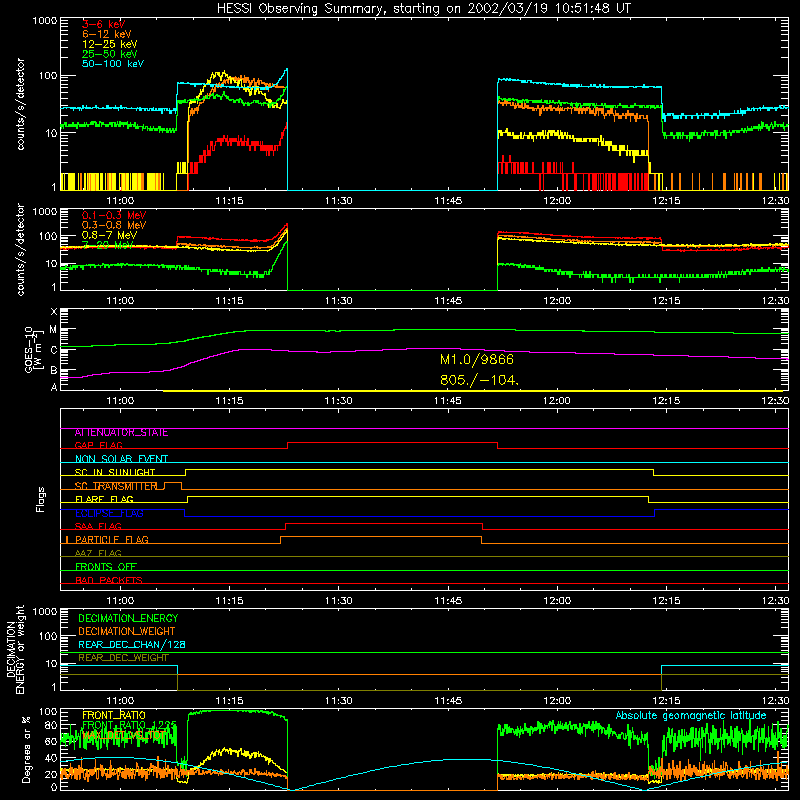Click the '0.1-0.3 MeV' legend entry
This screenshot has height=800, width=800.
(114, 215)
